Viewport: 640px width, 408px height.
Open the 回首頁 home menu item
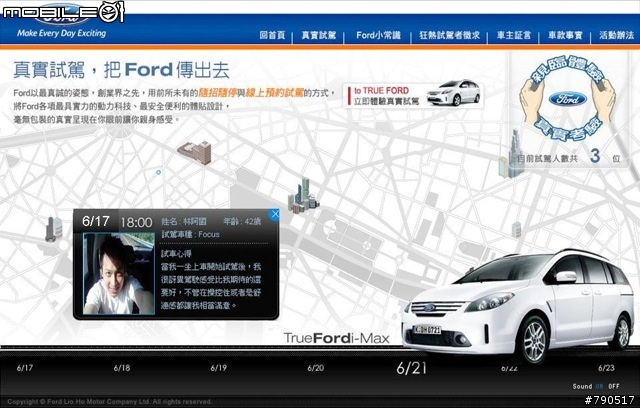pos(272,35)
